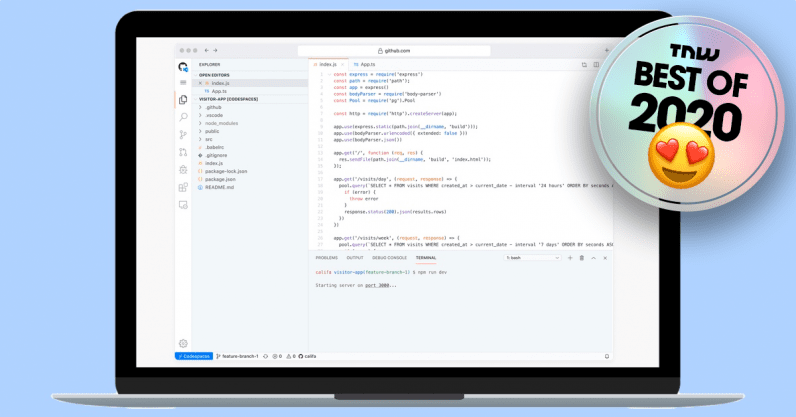Screen dimensions: 796x417
Task: Switch to the App.ts editor tab
Action: tap(364, 65)
